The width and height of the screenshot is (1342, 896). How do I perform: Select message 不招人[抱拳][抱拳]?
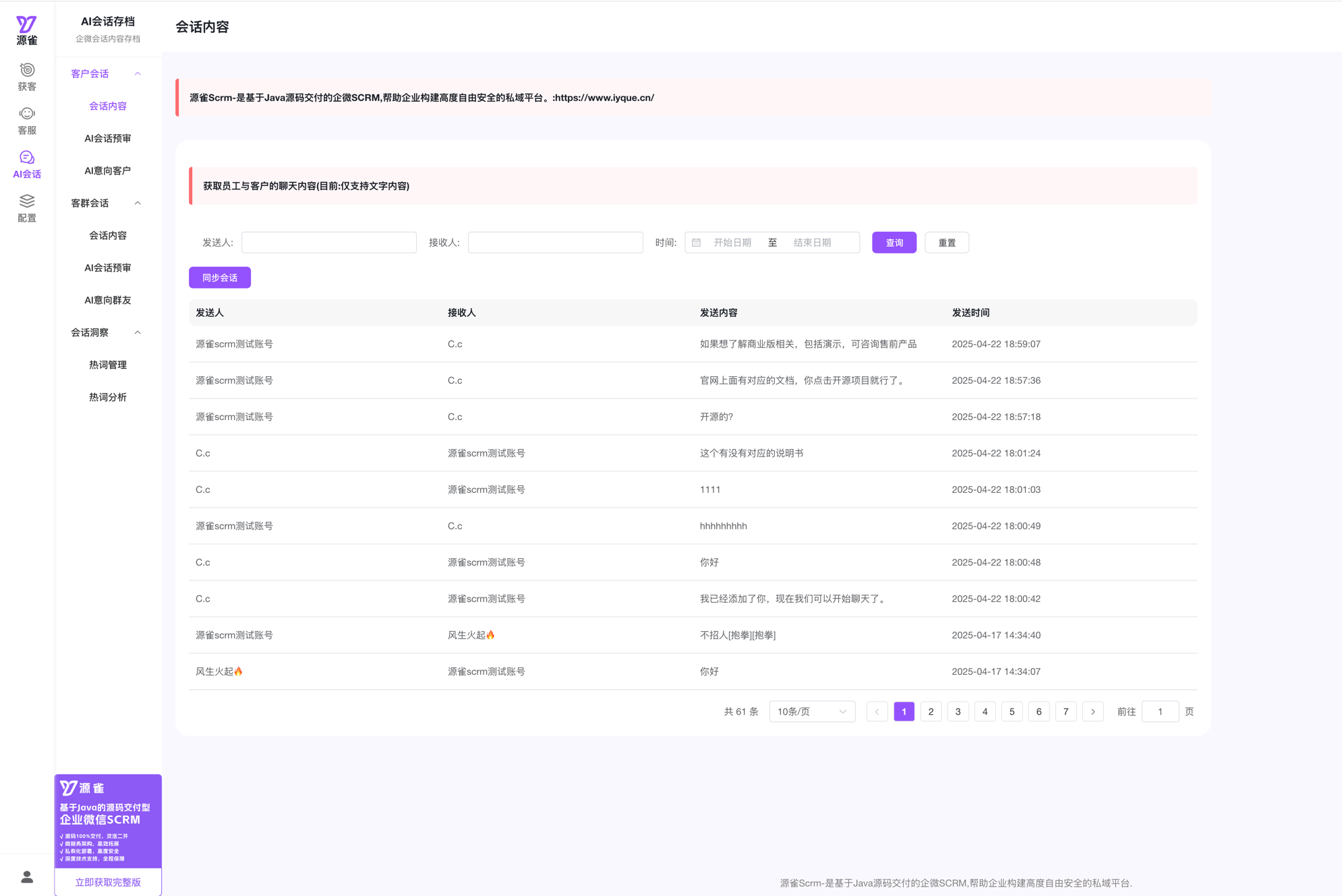tap(738, 635)
